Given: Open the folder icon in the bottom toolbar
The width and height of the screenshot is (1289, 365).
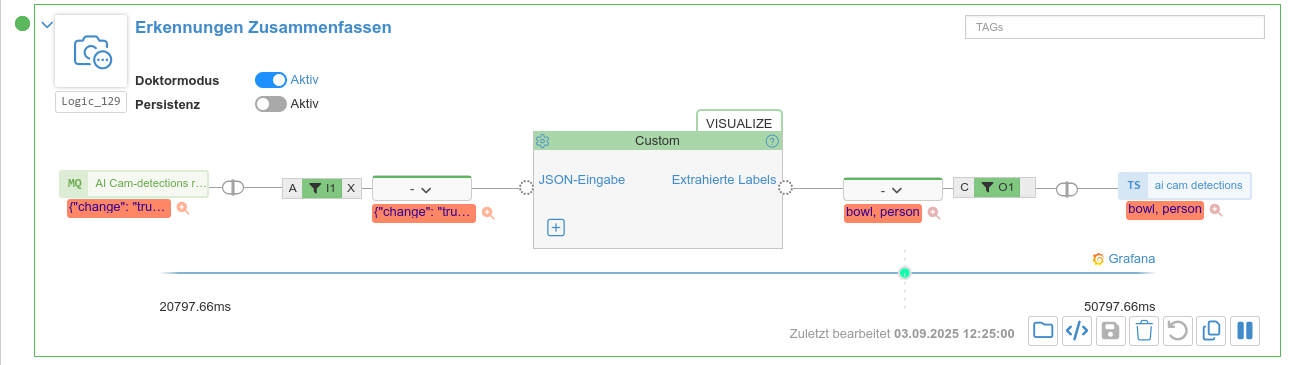Looking at the screenshot, I should tap(1043, 331).
